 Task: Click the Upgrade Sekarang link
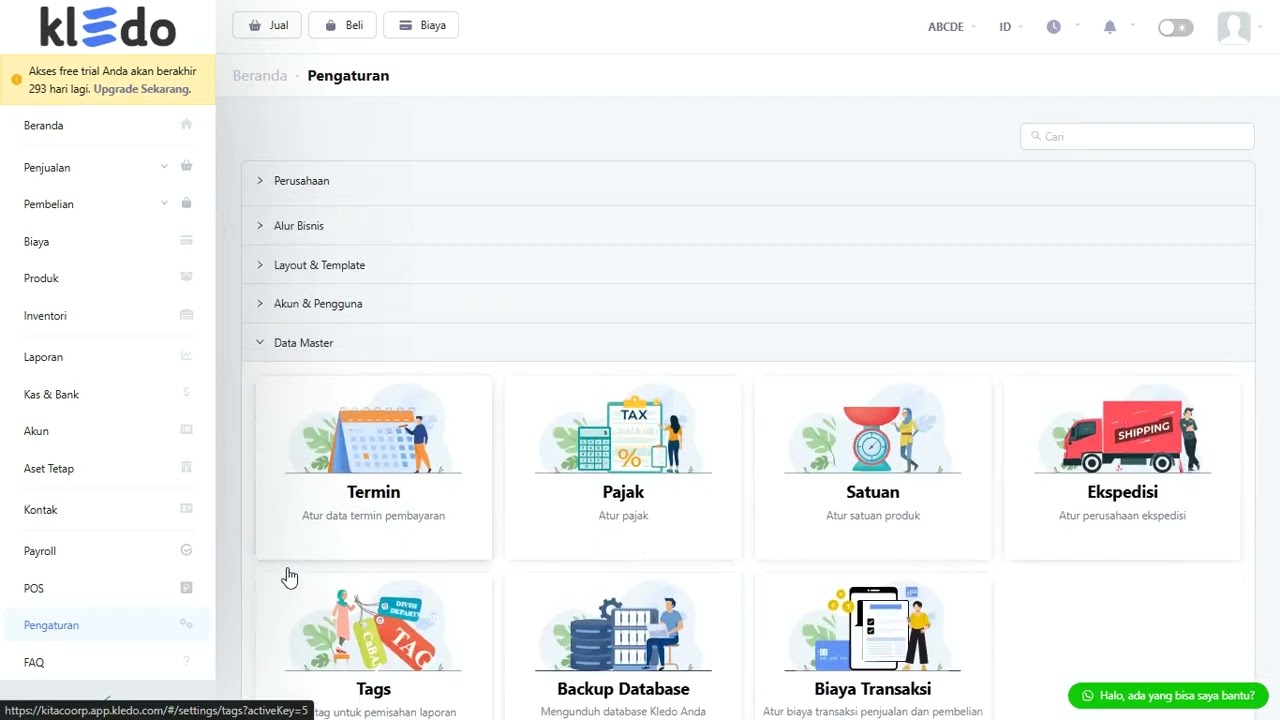point(142,89)
